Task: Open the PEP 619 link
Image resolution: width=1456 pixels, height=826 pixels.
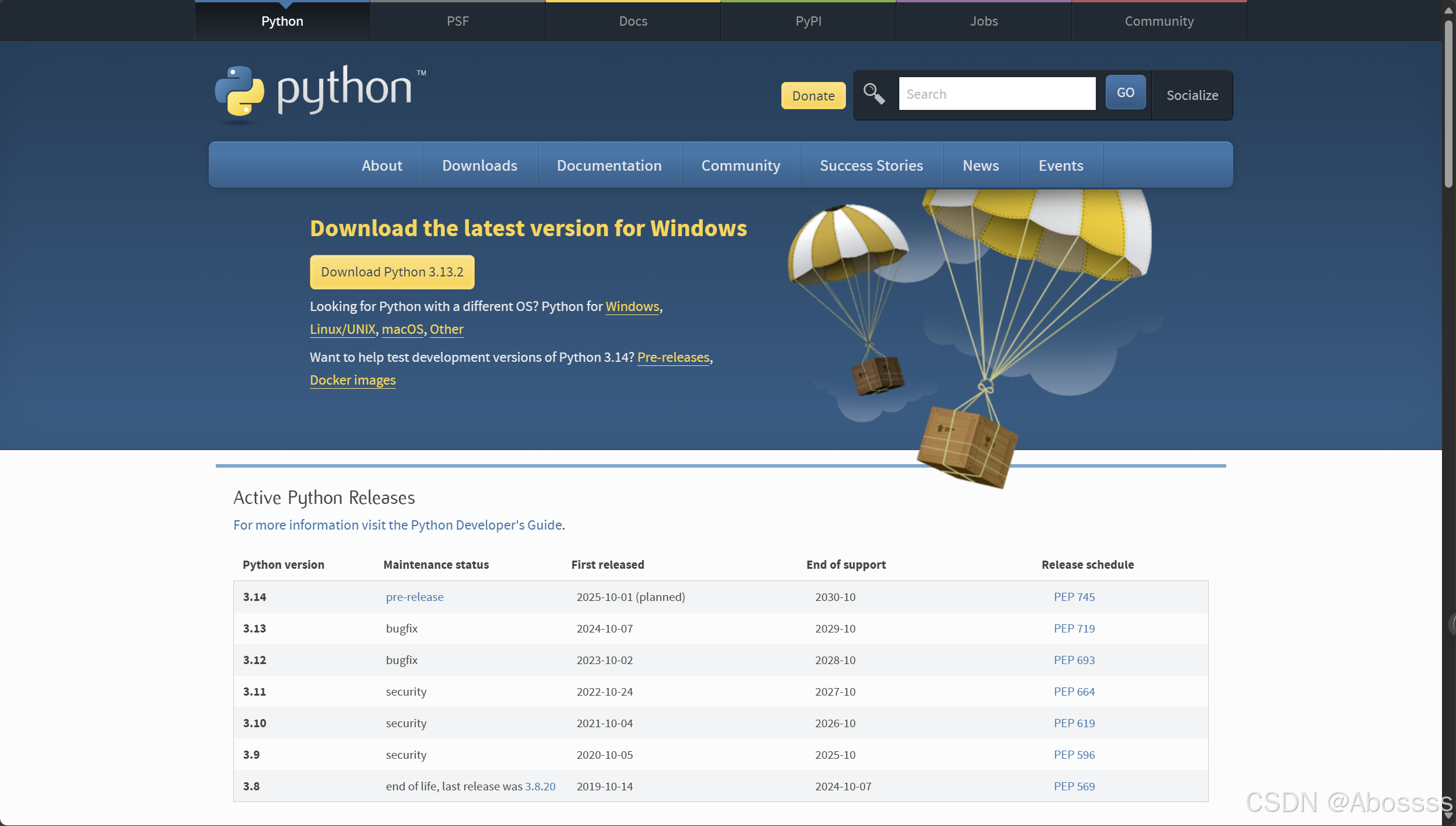Action: click(1074, 723)
